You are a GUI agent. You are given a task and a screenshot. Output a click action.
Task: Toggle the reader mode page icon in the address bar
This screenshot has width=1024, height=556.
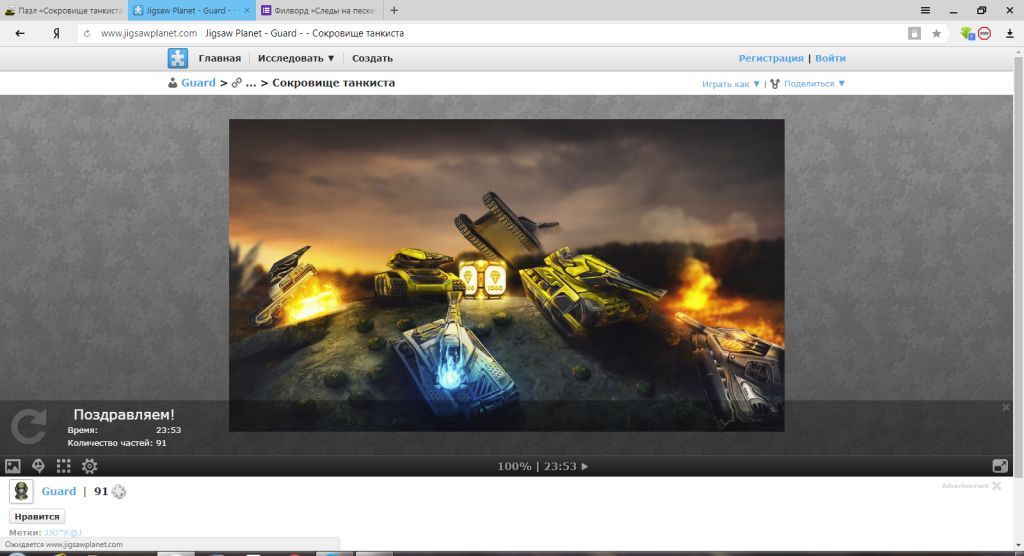tap(914, 33)
